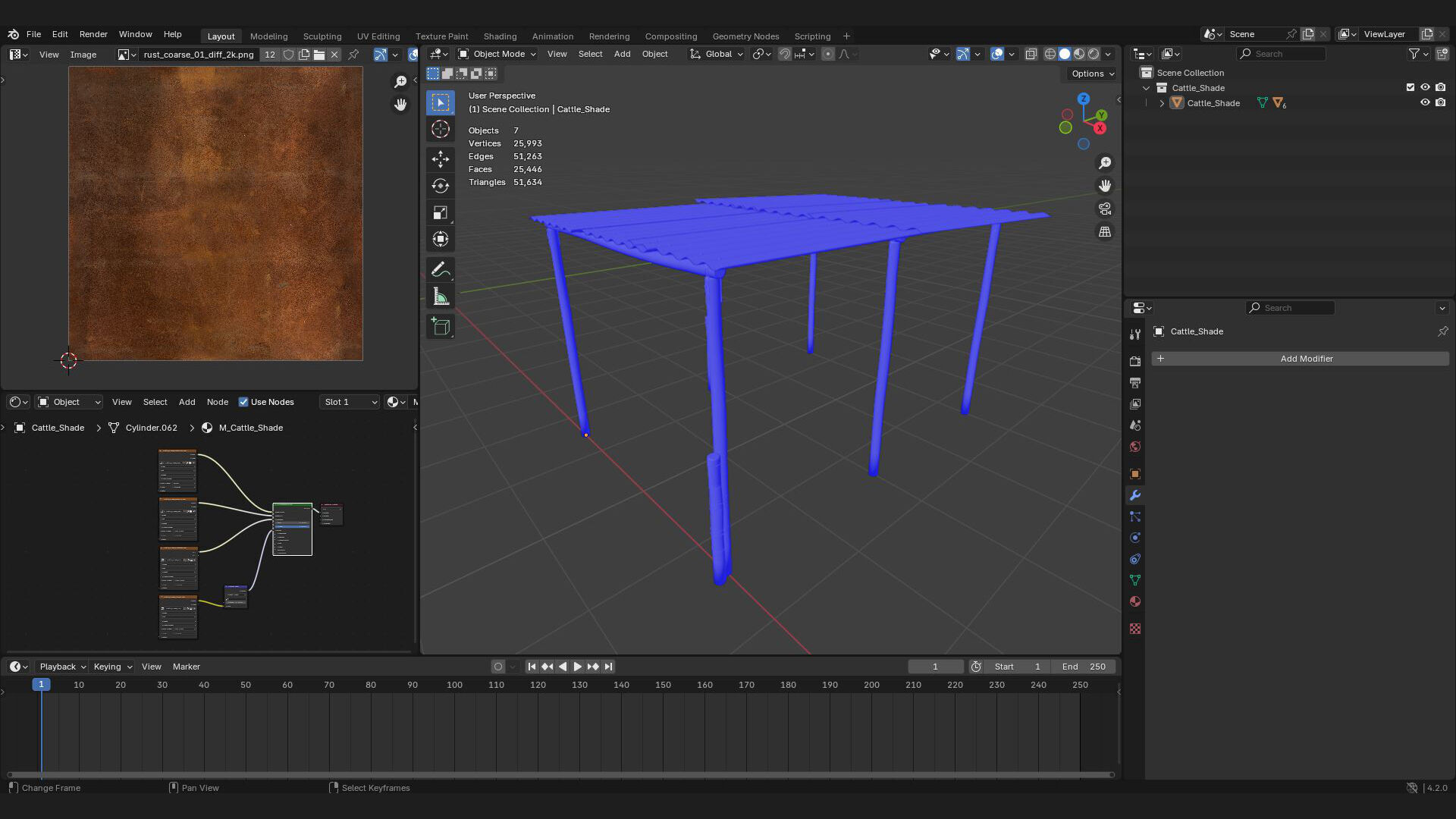Open the Object Mode dropdown
This screenshot has width=1456, height=819.
point(497,54)
